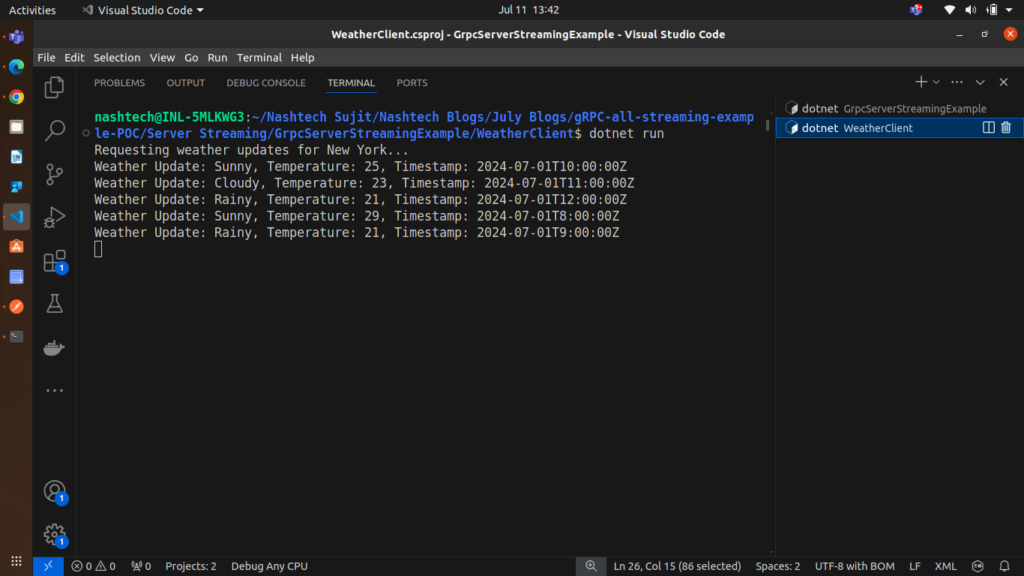Screen dimensions: 1024x576
Task: Open terminal panel more actions ellipsis
Action: coord(957,82)
